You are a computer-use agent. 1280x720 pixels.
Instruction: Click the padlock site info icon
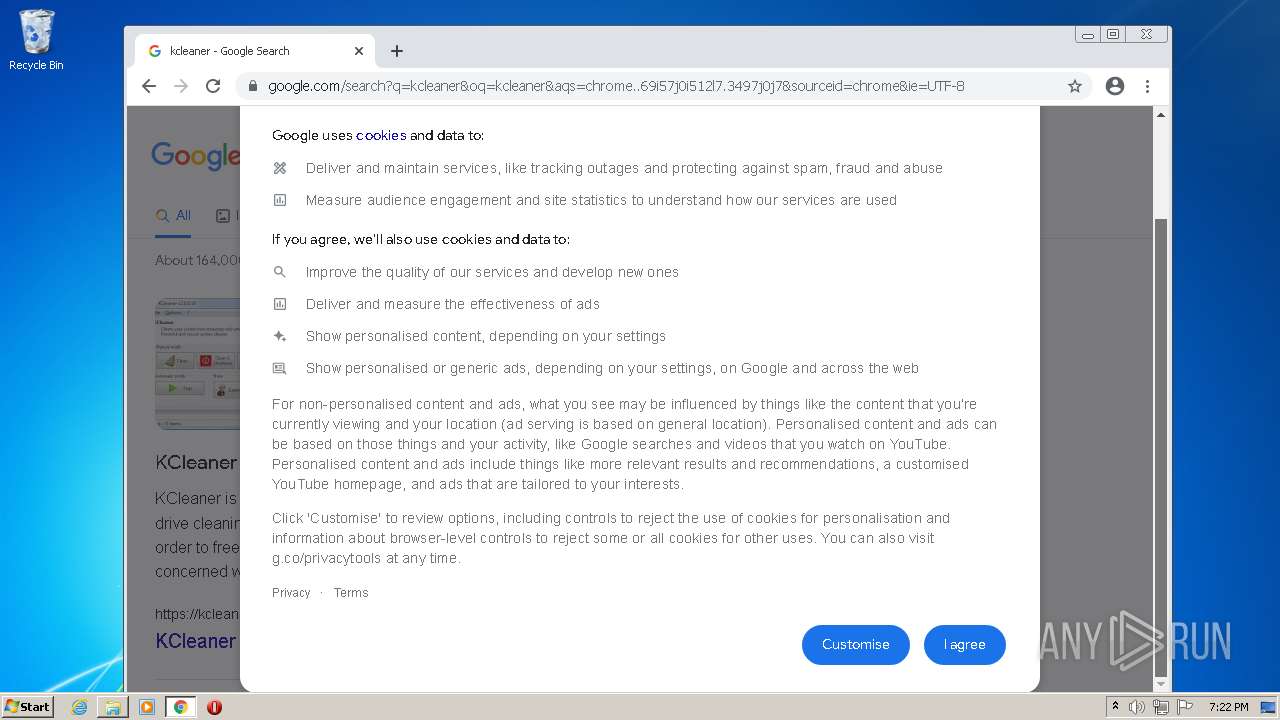pos(252,86)
